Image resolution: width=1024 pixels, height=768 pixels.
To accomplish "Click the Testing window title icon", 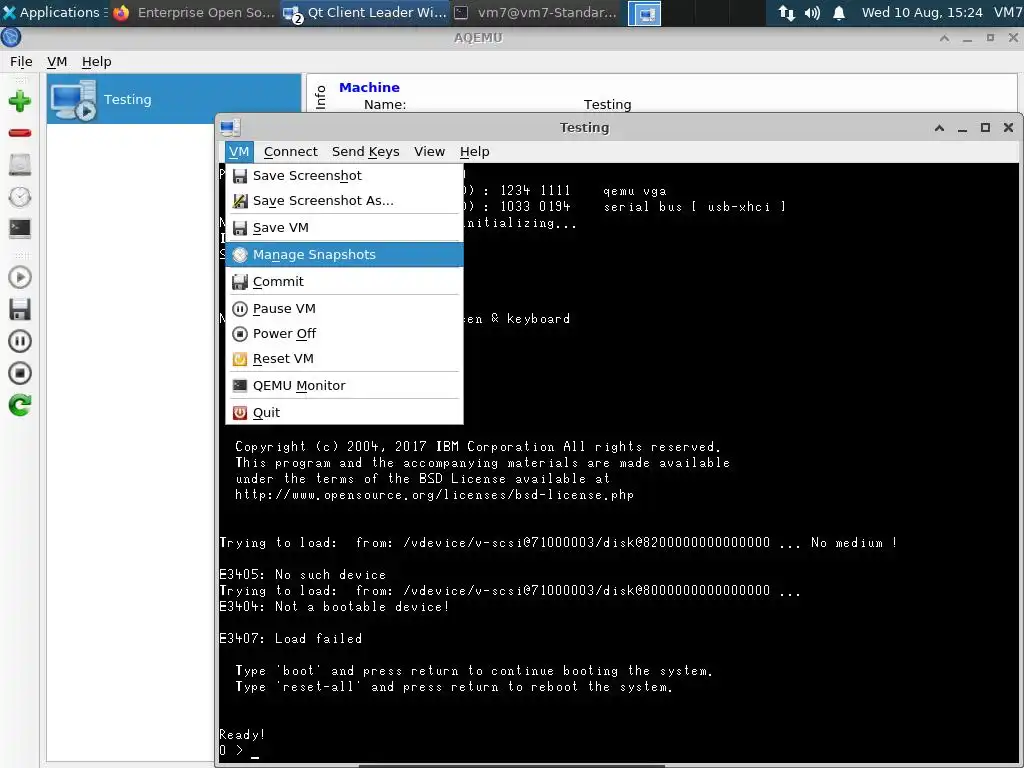I will [x=230, y=127].
